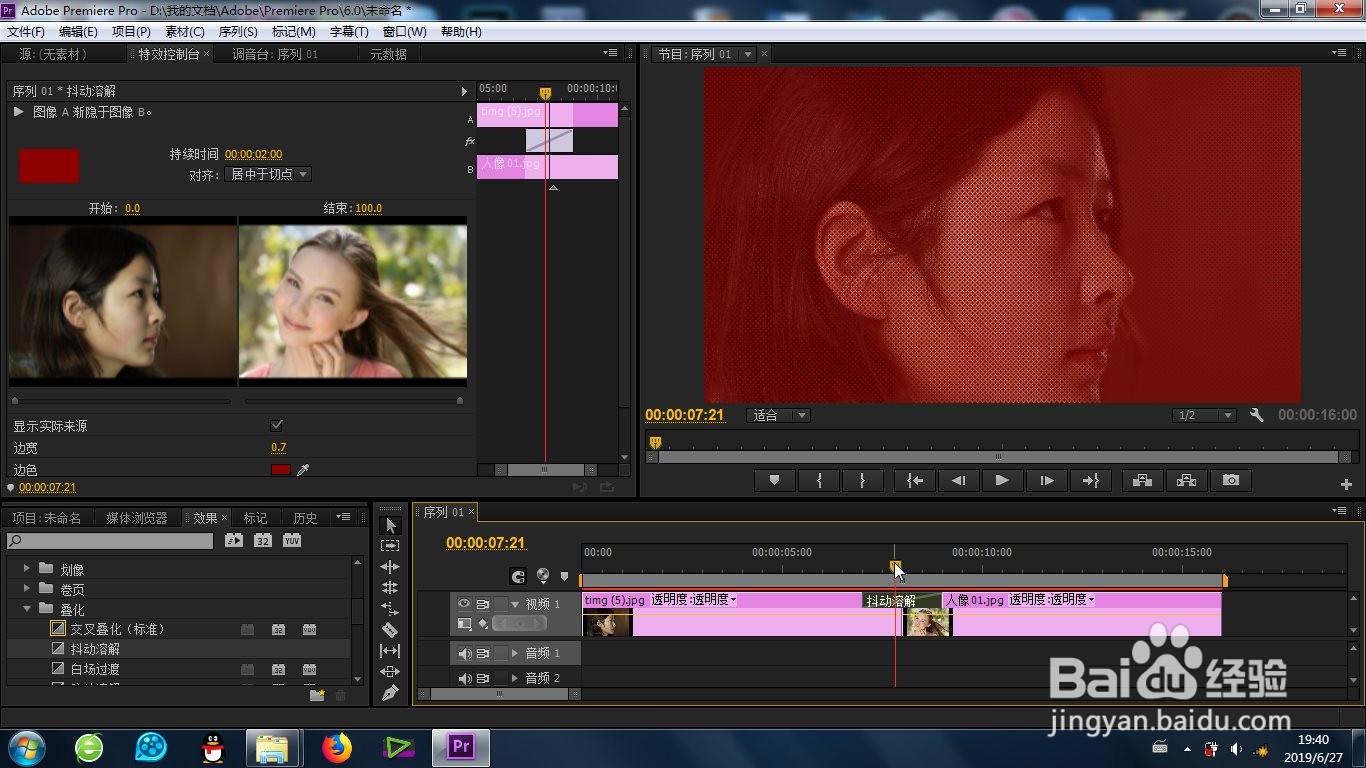Select the Rolling Edit tool
This screenshot has width=1366, height=768.
(390, 588)
